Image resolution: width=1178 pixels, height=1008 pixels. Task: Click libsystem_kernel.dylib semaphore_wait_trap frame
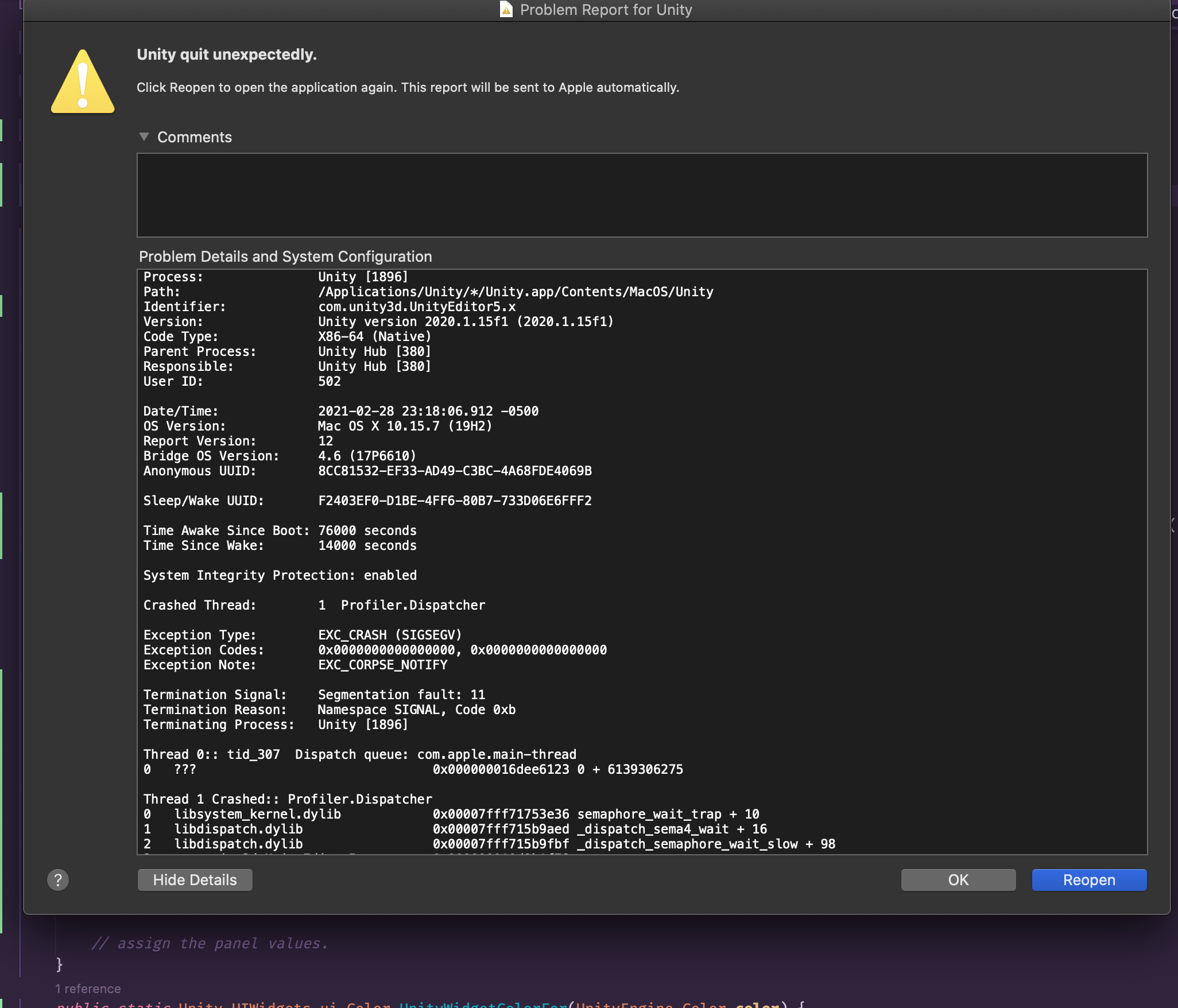point(451,814)
